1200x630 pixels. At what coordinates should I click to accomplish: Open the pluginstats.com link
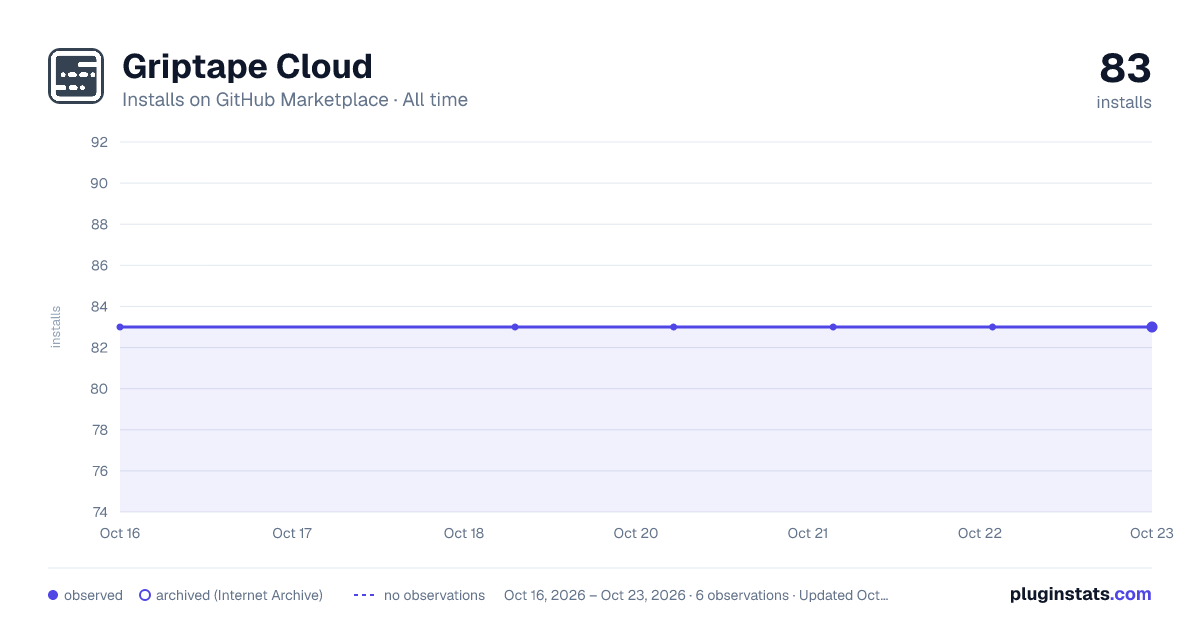coord(1081,594)
